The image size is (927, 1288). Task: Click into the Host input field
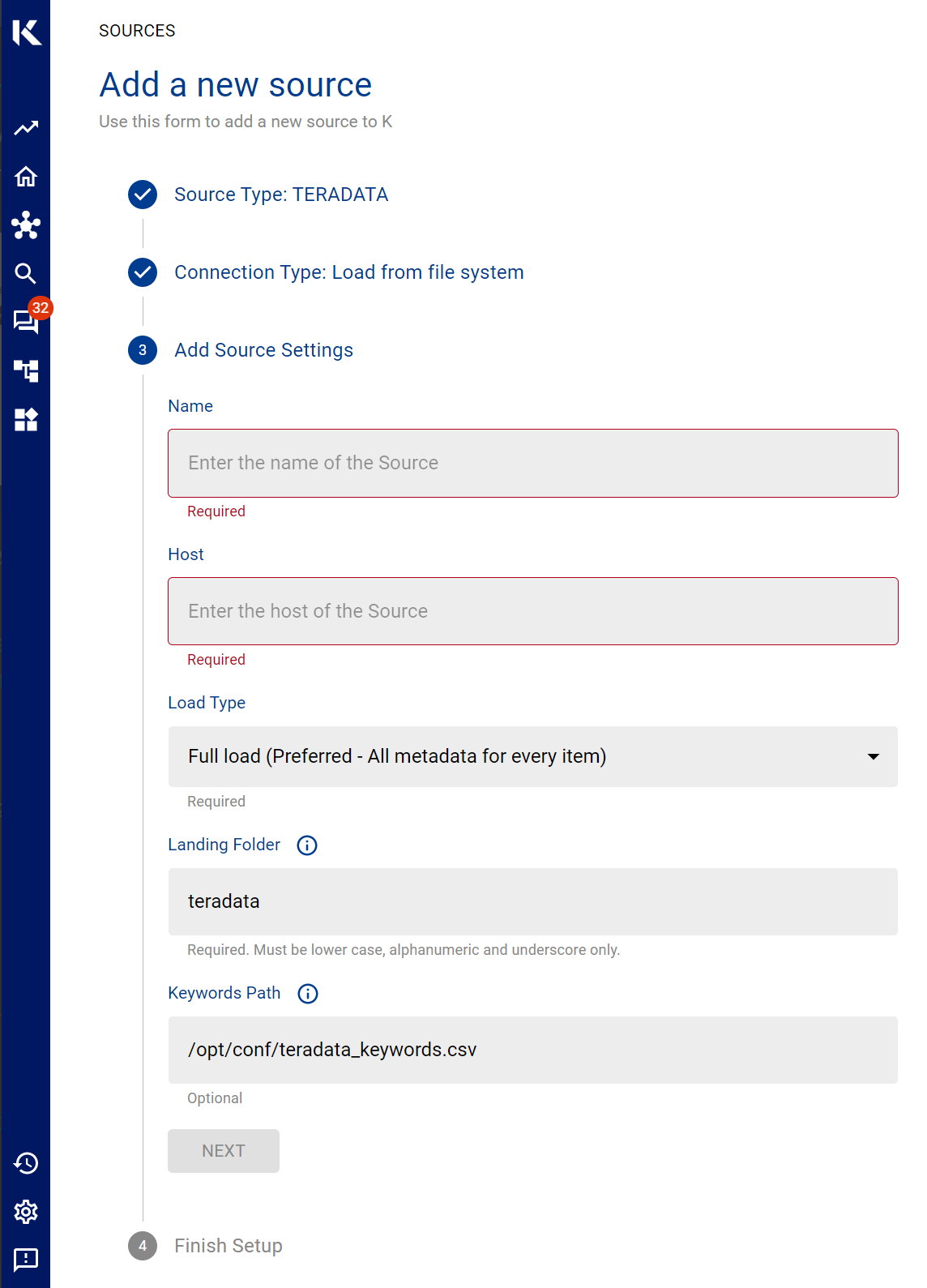(532, 611)
